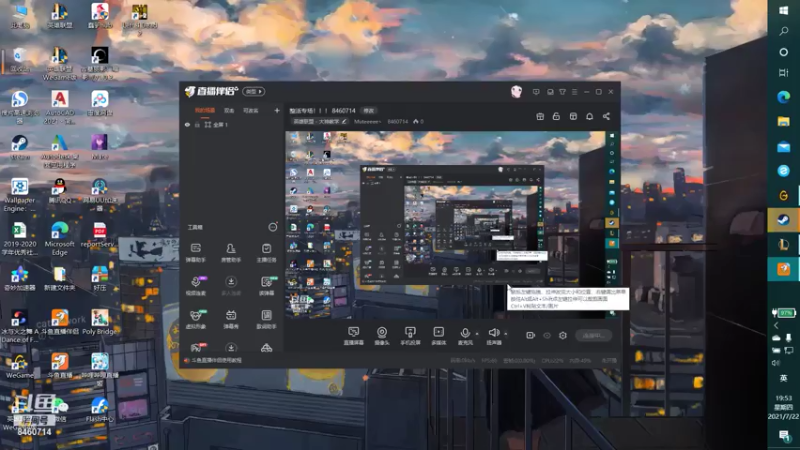The image size is (800, 450).
Task: Open the inbox icon in the title bar
Action: [x=550, y=92]
